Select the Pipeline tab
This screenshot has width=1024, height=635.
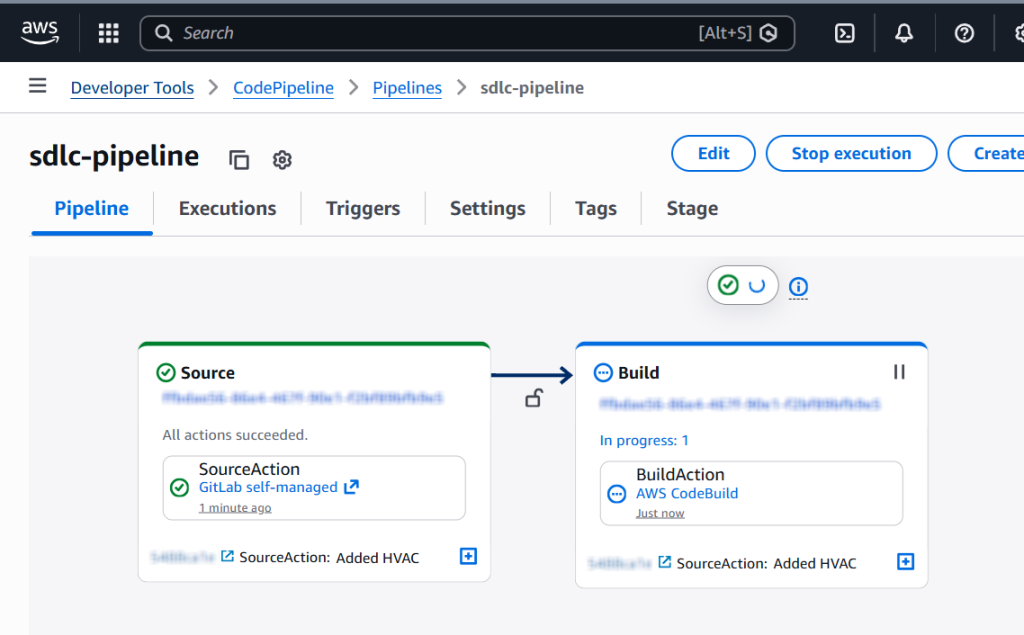(x=91, y=208)
